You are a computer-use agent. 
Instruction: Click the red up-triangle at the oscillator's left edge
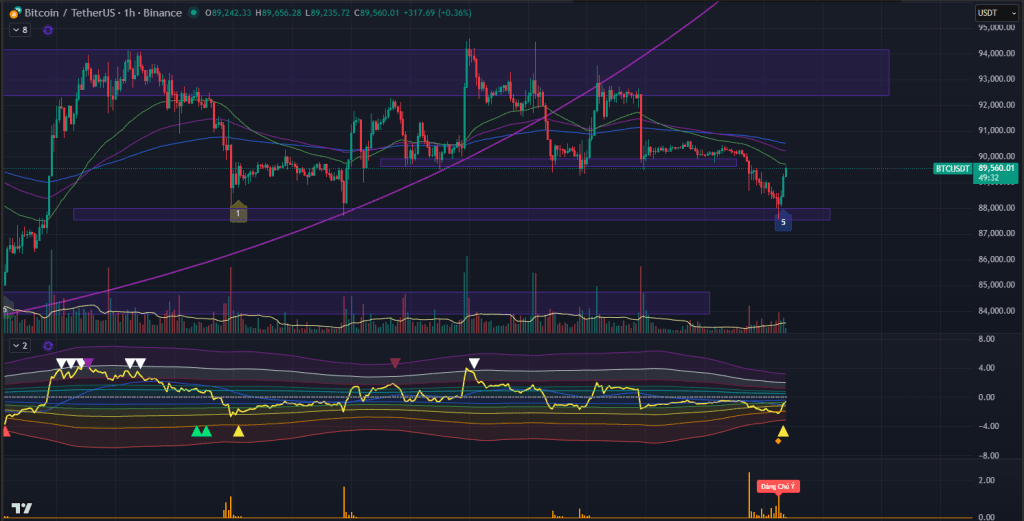[6, 431]
